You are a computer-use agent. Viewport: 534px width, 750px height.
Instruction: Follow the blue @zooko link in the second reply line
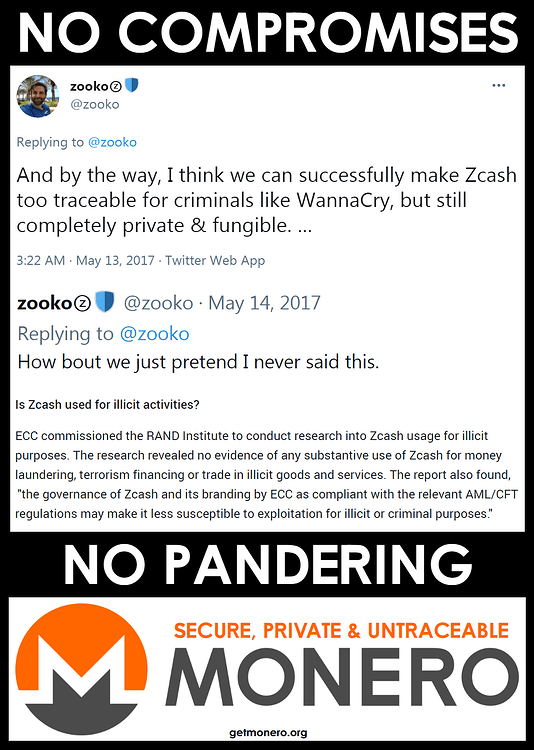click(155, 334)
